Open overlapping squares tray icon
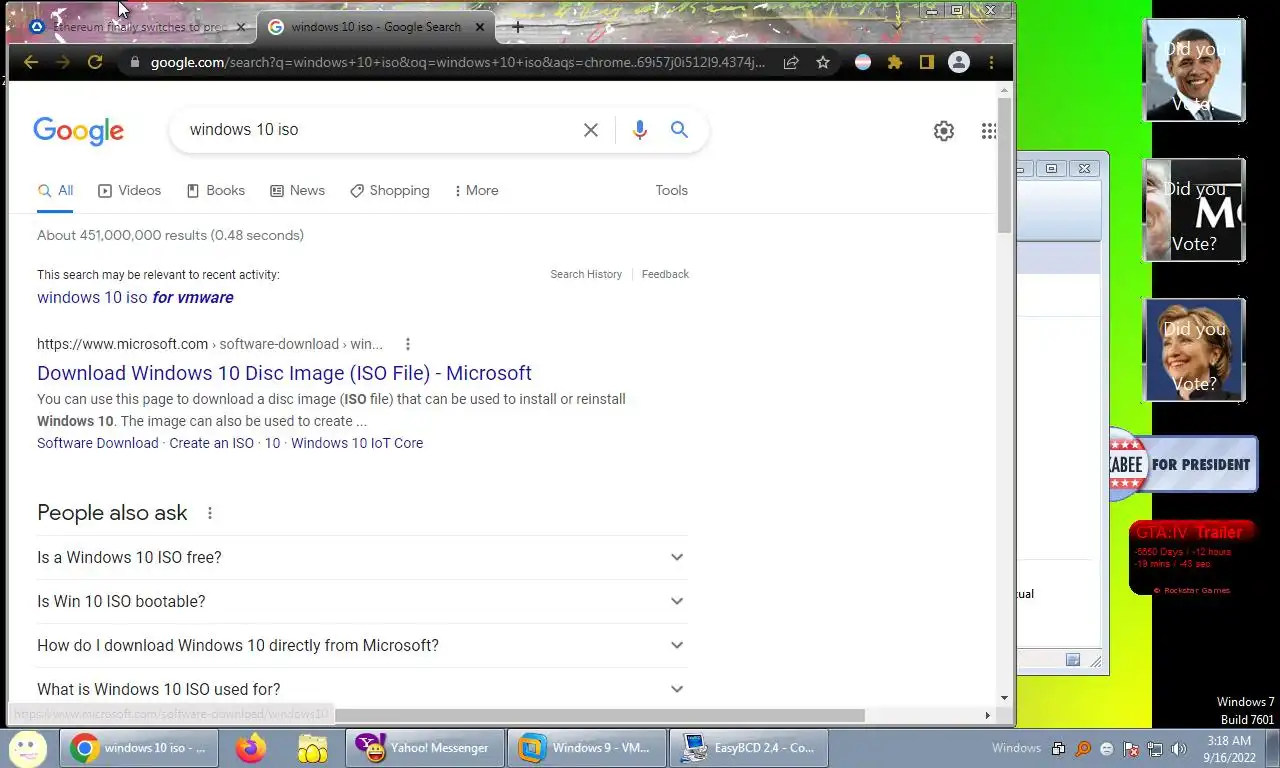The height and width of the screenshot is (768, 1280). [x=1059, y=748]
